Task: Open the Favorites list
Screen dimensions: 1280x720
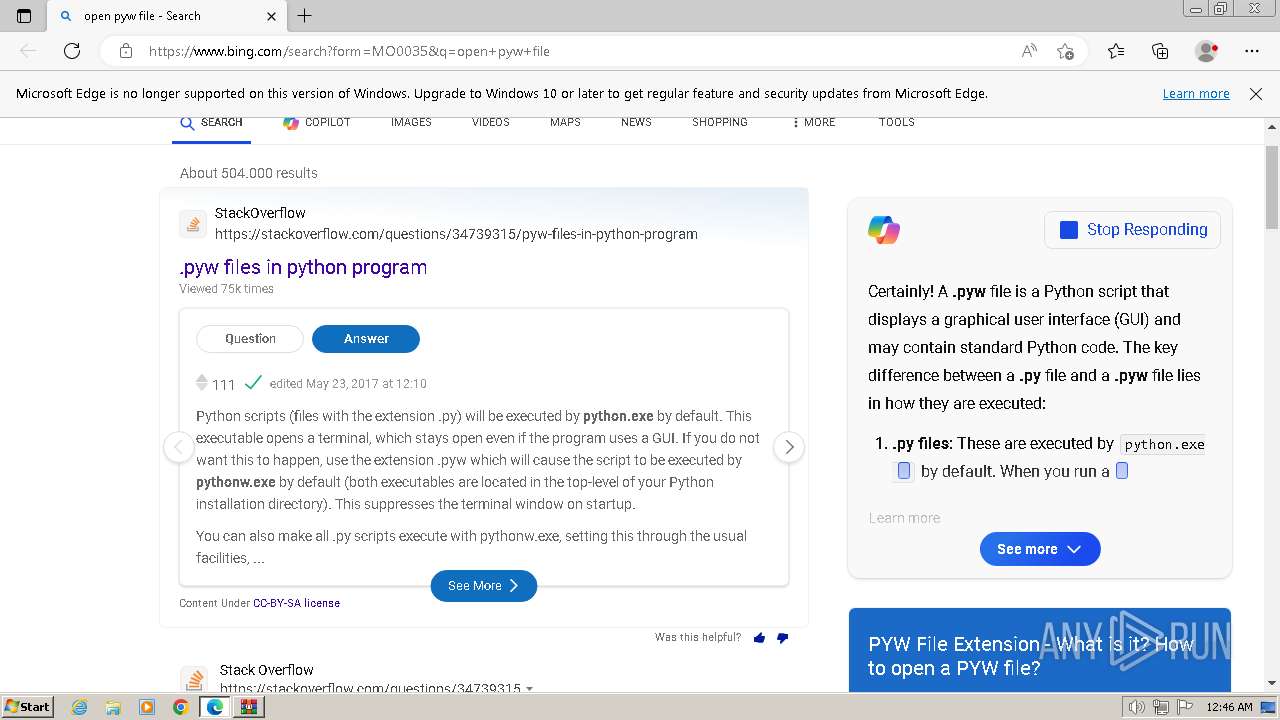Action: pos(1116,51)
